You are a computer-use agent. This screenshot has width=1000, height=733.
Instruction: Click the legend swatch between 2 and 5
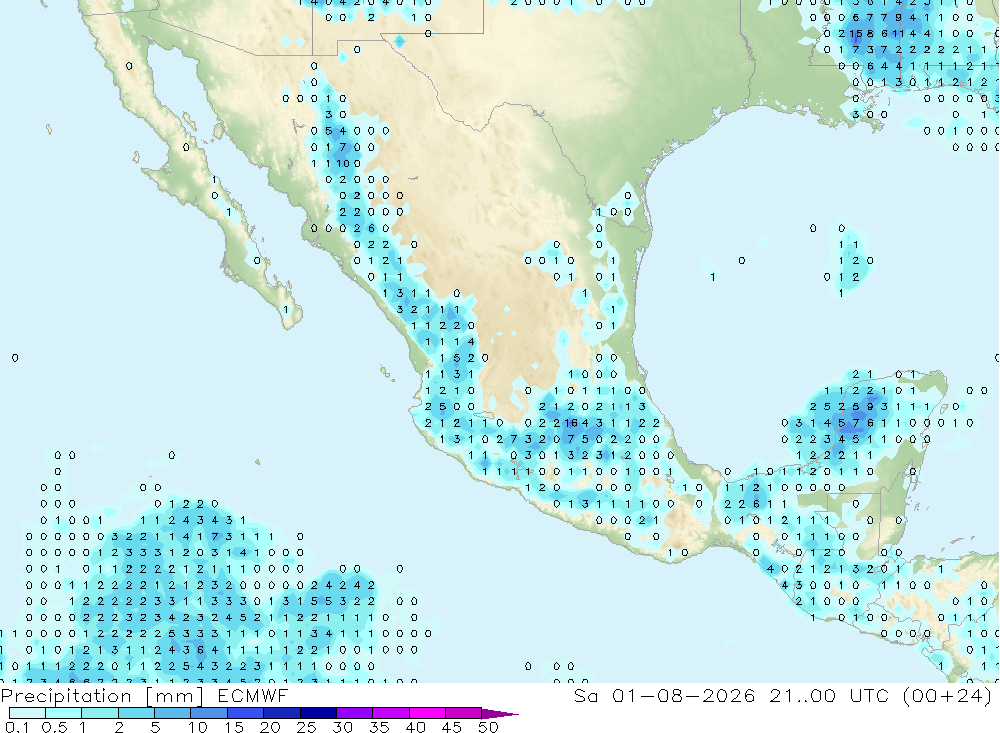136,713
